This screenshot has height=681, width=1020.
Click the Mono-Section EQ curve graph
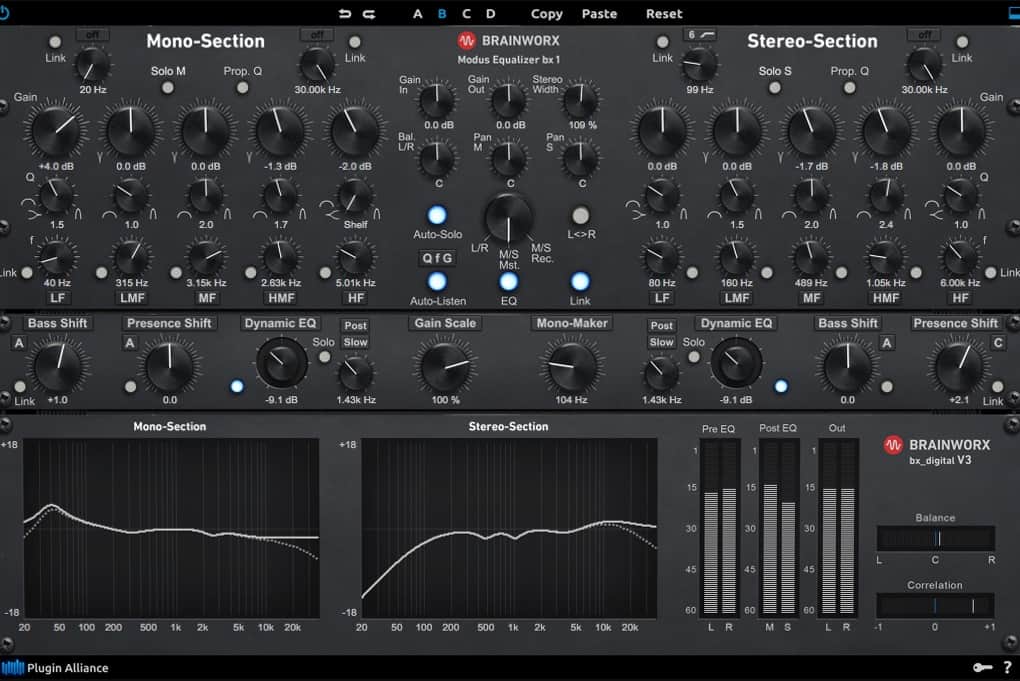coord(171,527)
